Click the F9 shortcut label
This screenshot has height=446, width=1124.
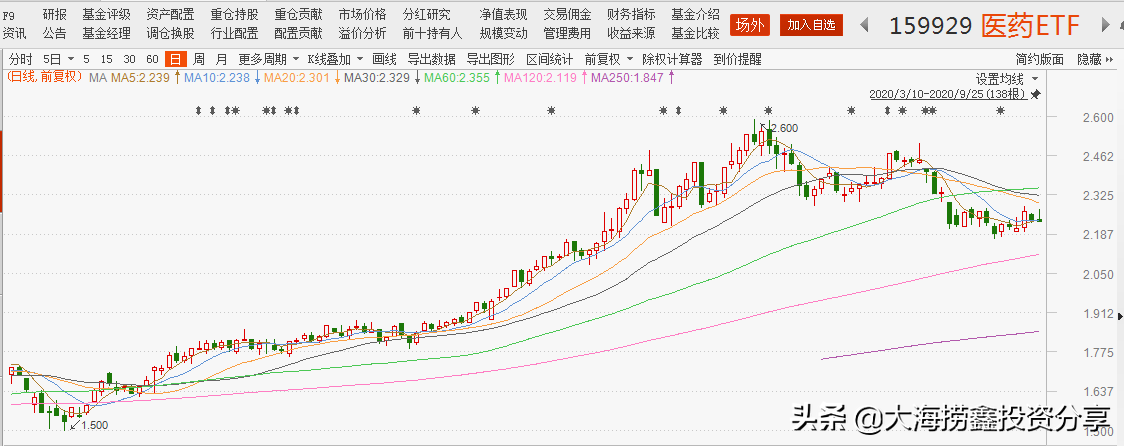pyautogui.click(x=9, y=14)
